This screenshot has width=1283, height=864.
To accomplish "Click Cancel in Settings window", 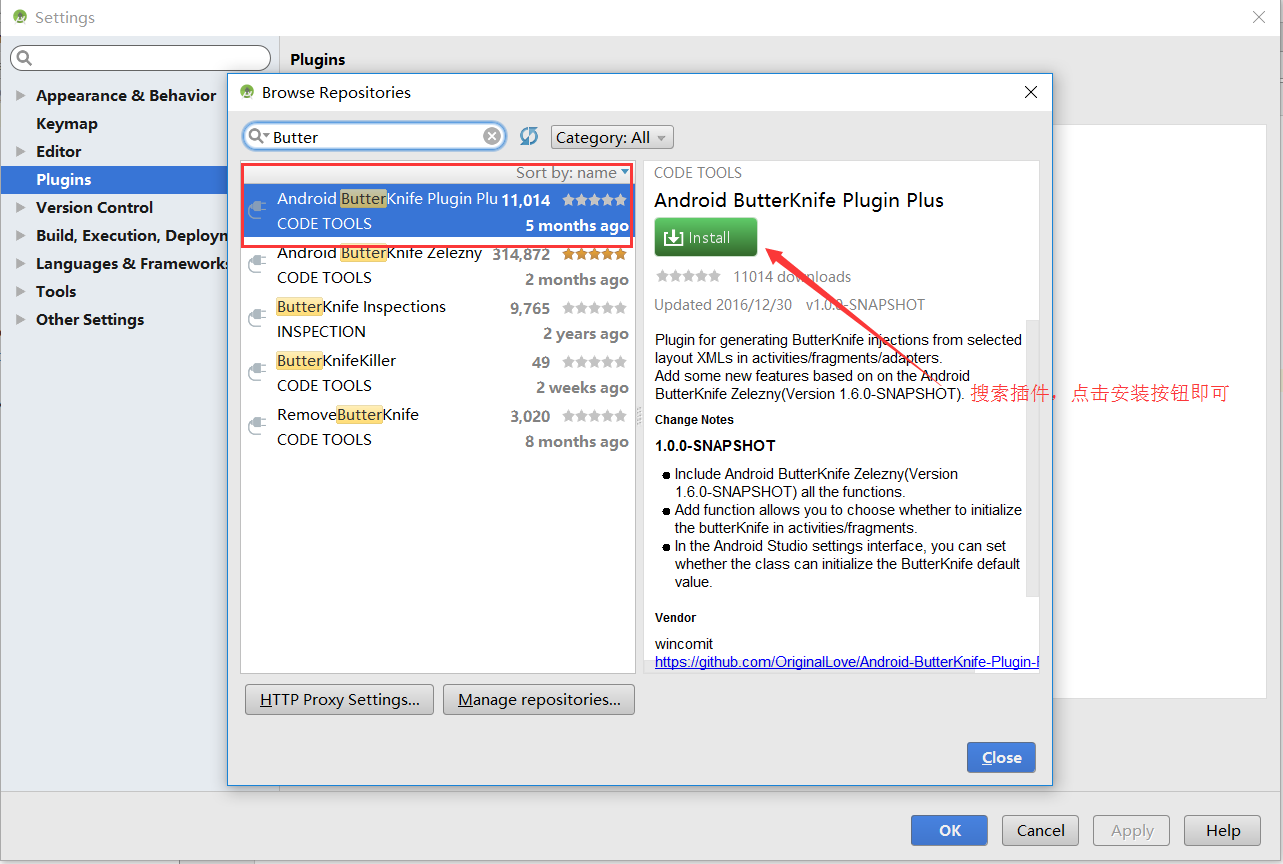I will (1040, 830).
